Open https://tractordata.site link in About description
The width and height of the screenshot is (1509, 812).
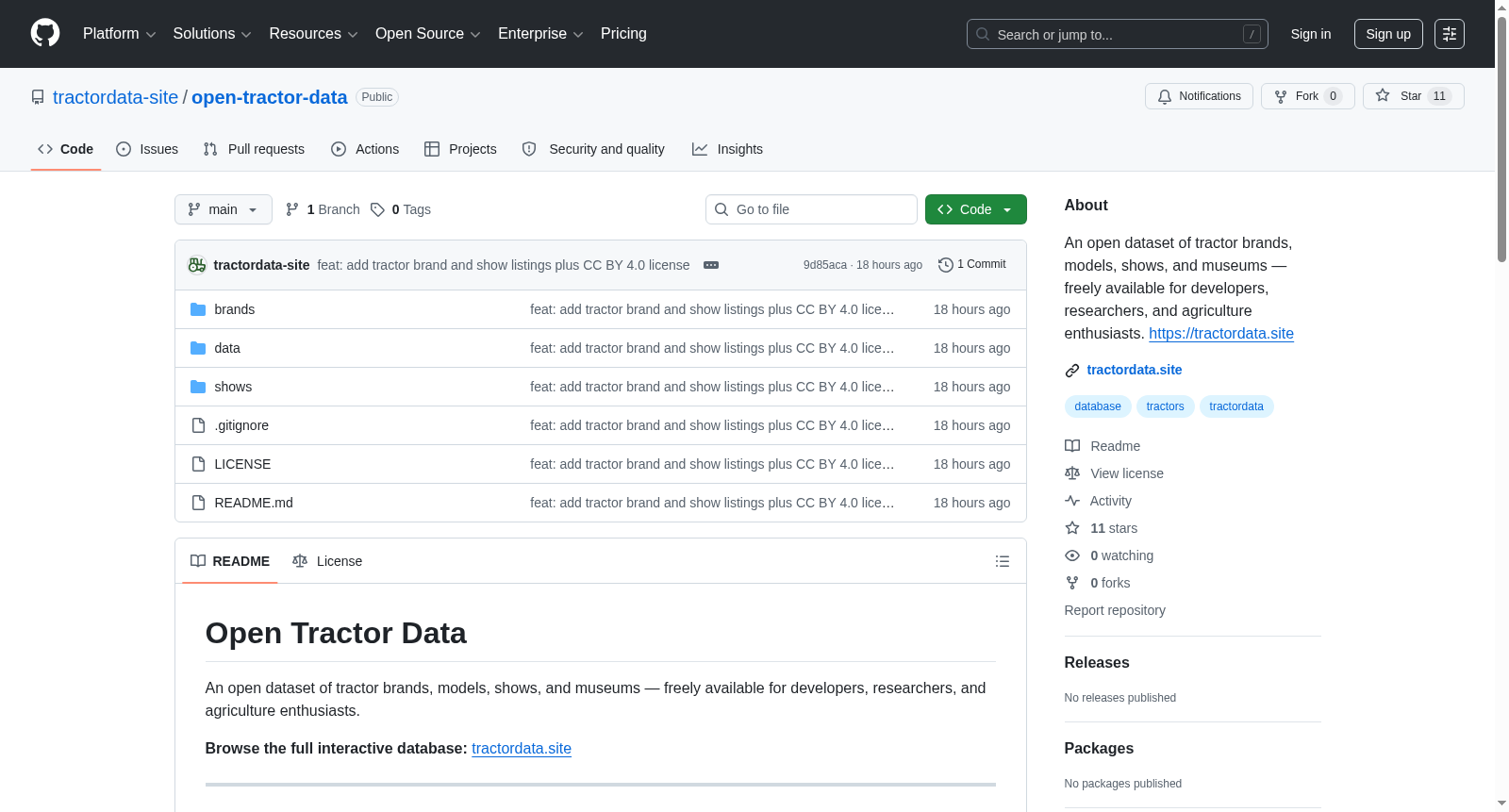pyautogui.click(x=1221, y=334)
